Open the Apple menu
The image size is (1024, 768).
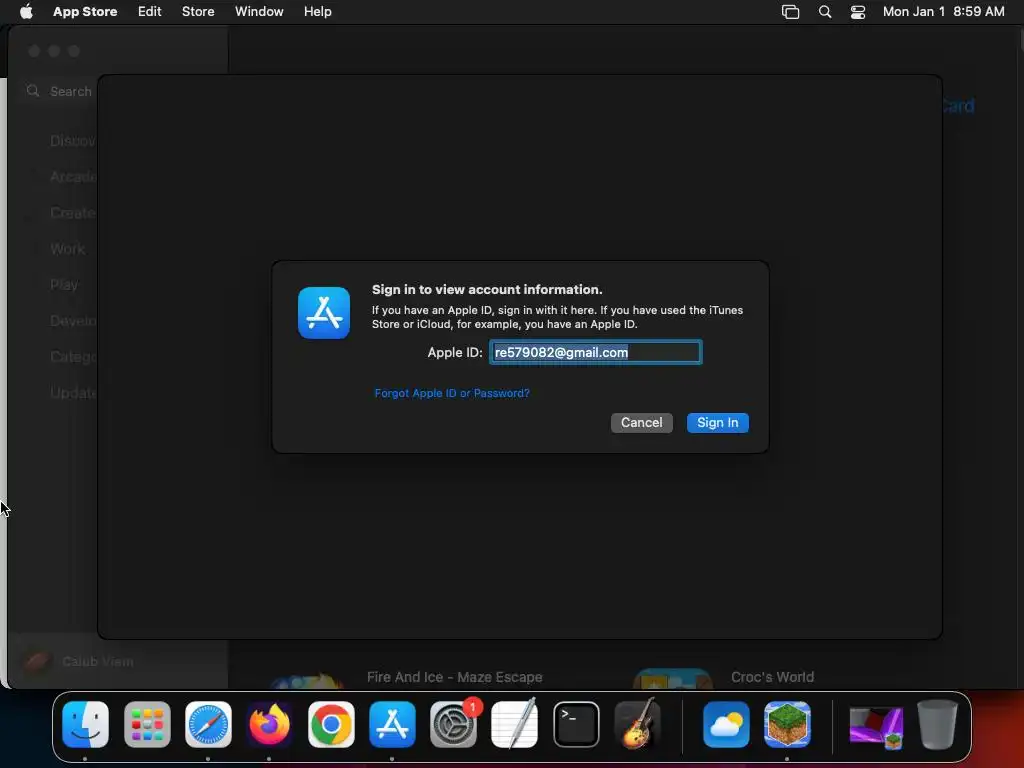point(26,12)
